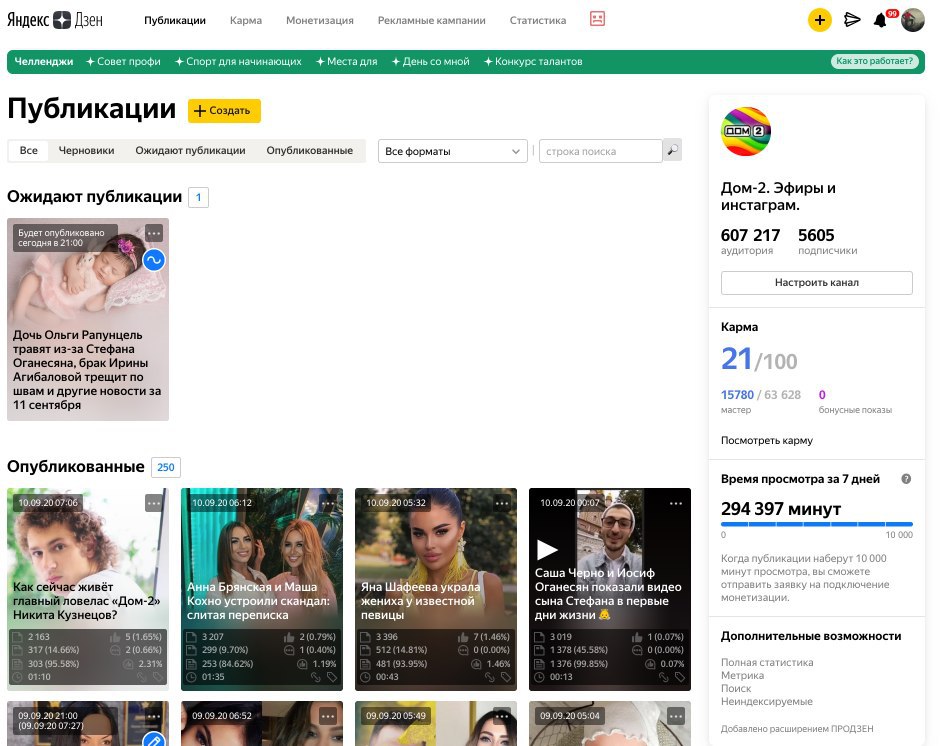Click Как это работает? button
The height and width of the screenshot is (746, 942).
tap(874, 61)
